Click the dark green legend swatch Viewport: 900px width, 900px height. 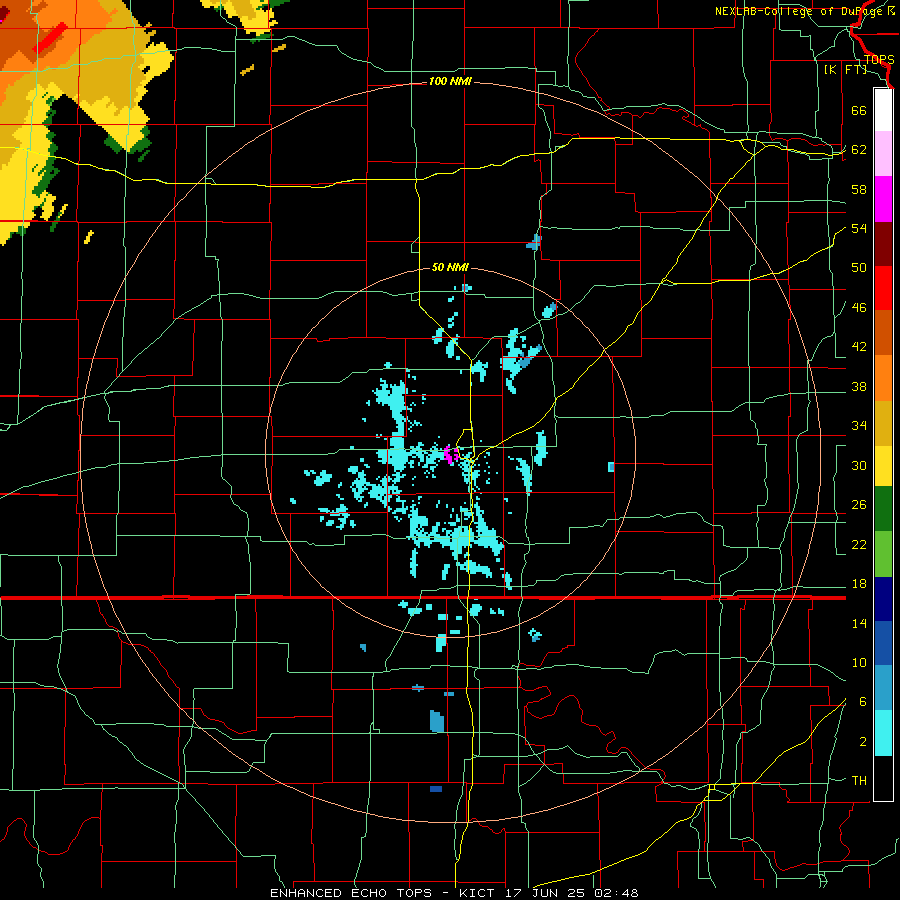883,508
